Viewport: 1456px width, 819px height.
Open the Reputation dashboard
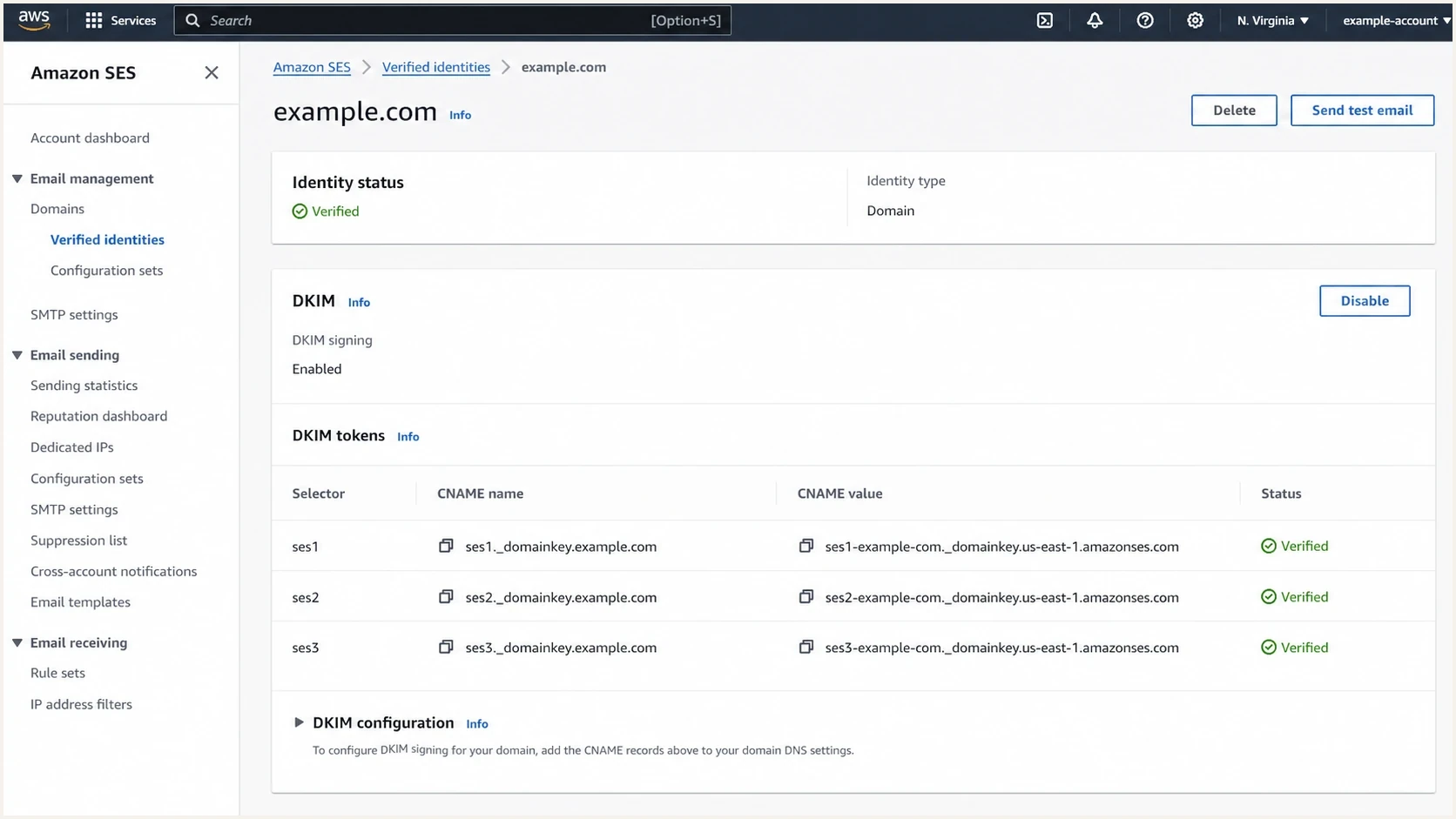click(98, 416)
